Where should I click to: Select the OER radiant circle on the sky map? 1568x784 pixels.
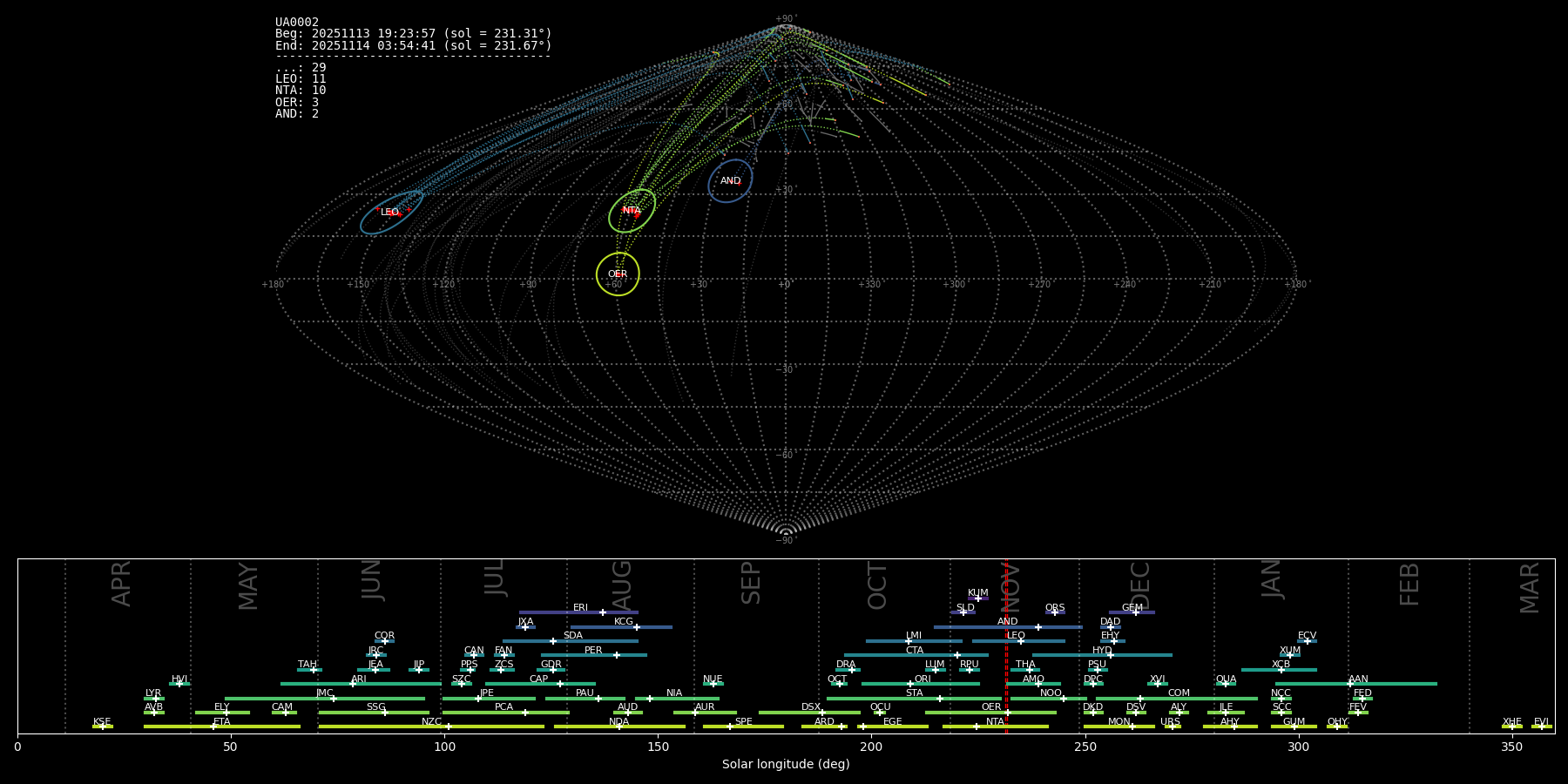(x=618, y=274)
